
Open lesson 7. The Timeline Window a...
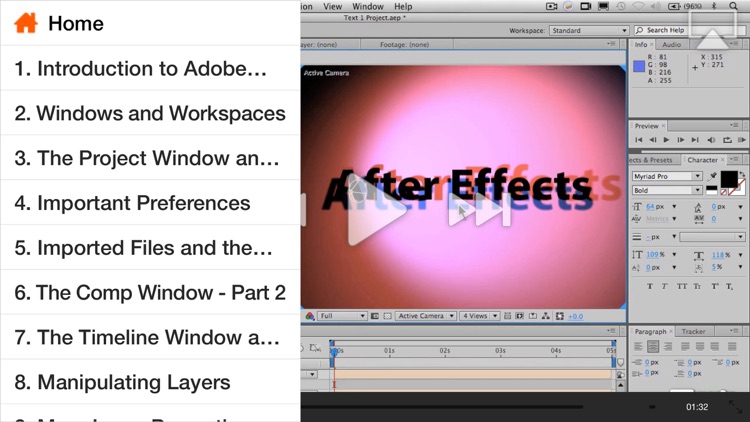tap(150, 337)
